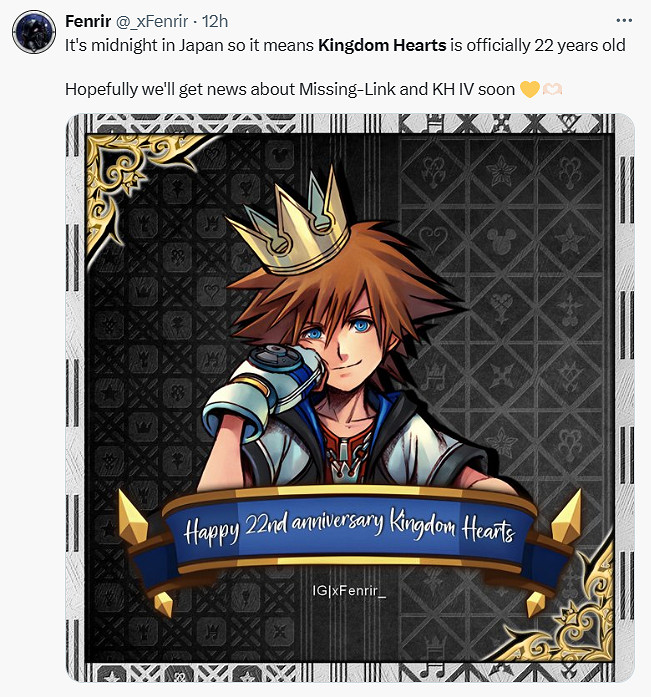The image size is (651, 697).
Task: Click the Missing-Link and KH IV sentence
Action: point(290,89)
